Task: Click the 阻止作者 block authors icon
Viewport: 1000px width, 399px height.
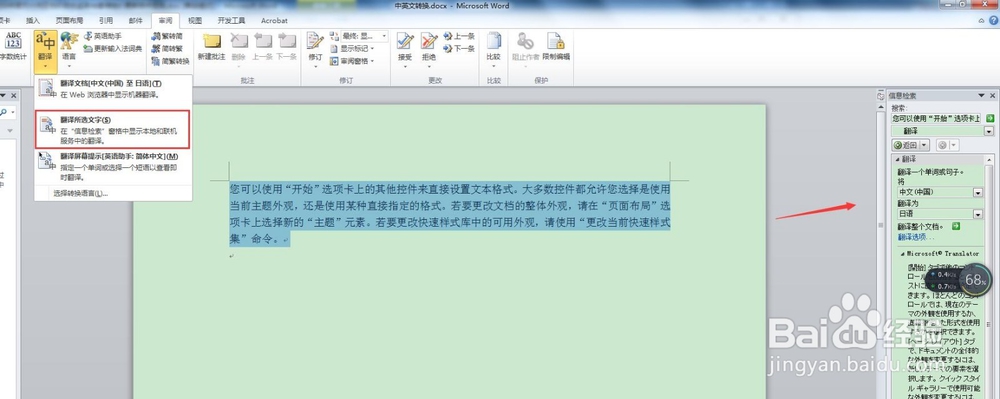Action: click(x=526, y=41)
